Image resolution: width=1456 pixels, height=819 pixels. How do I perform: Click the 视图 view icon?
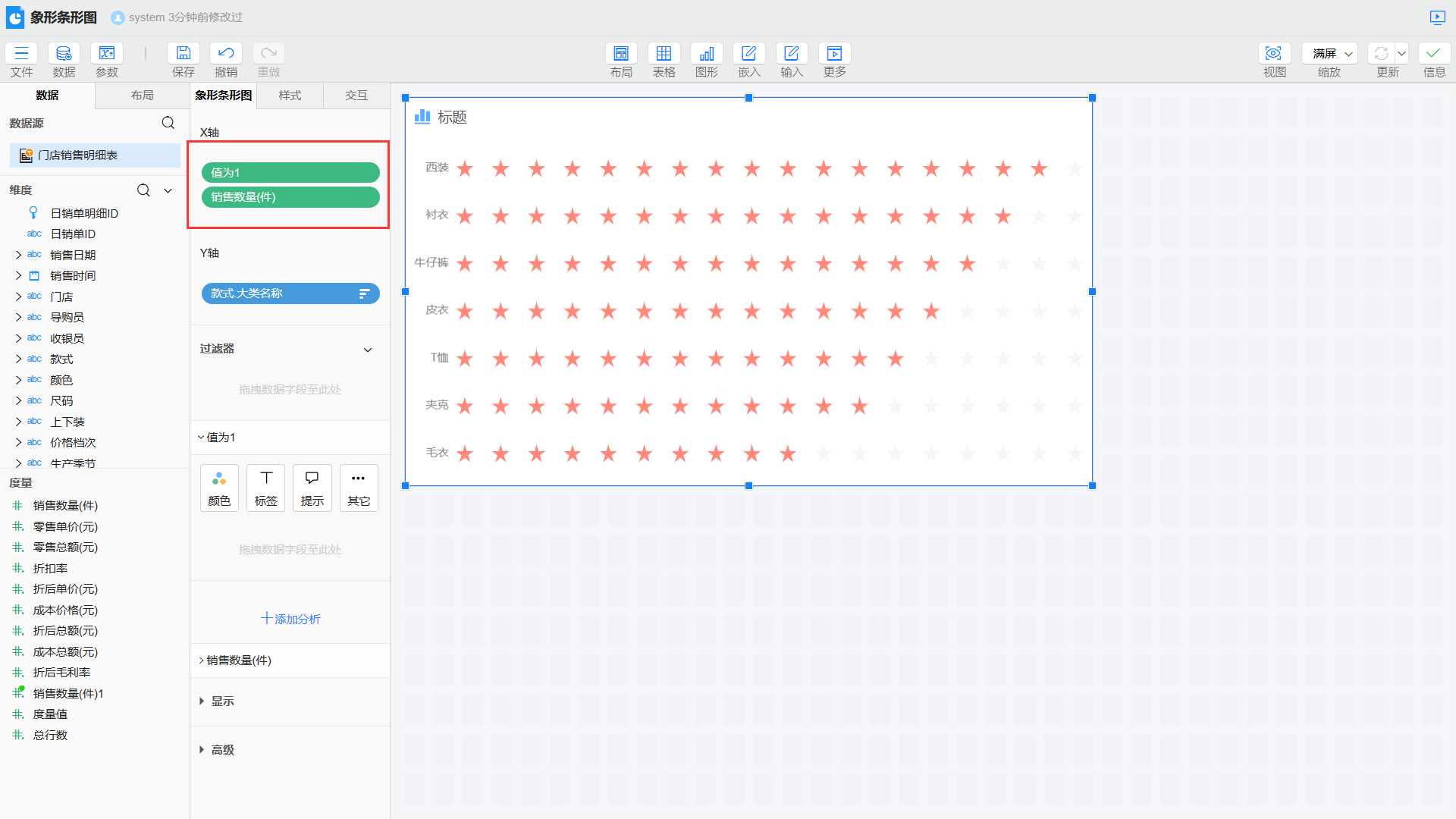1274,54
